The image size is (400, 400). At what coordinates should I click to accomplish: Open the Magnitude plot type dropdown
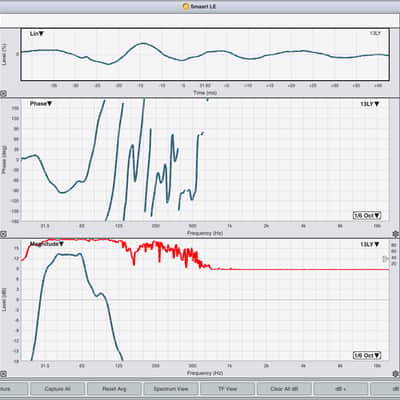47,244
